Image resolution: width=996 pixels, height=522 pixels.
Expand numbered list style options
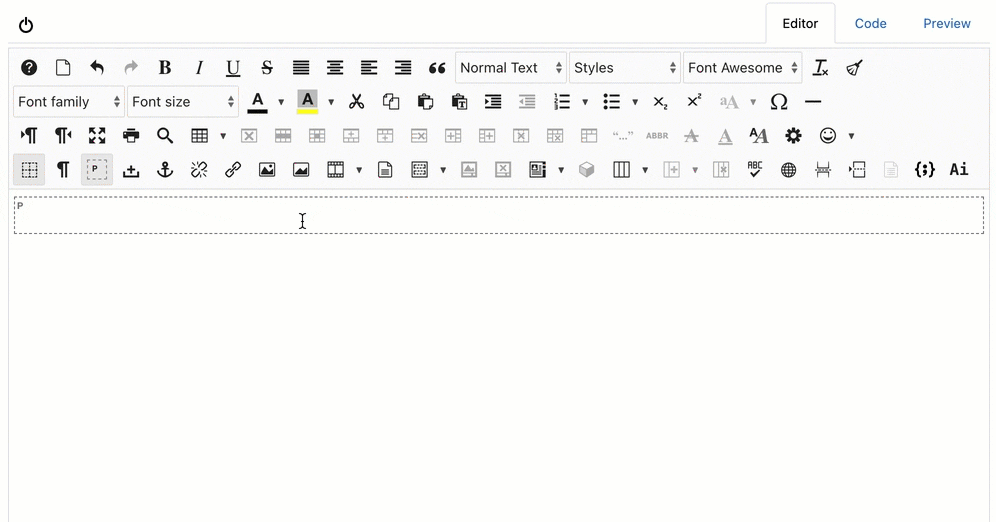[585, 102]
